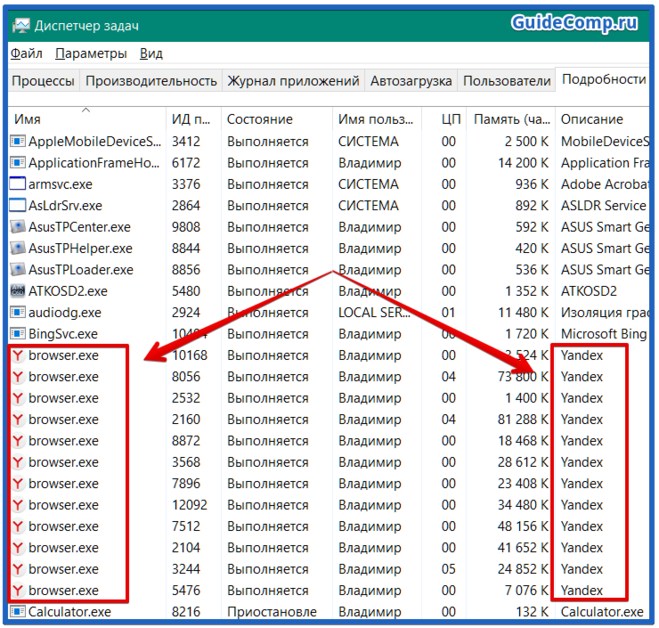Screen dimensions: 659x628
Task: Open the Параметры menu
Action: tap(91, 53)
